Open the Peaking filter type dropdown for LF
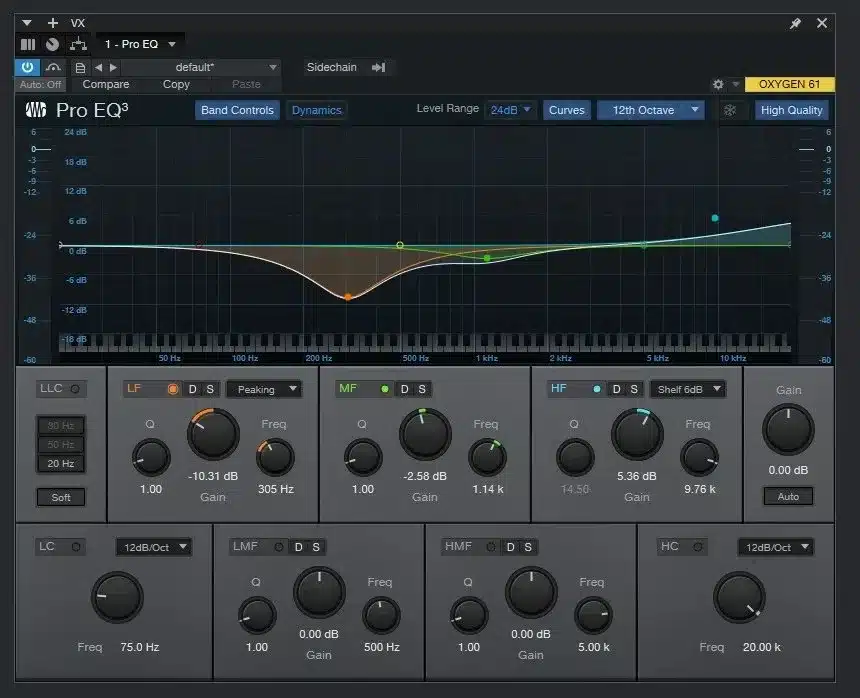 click(264, 389)
